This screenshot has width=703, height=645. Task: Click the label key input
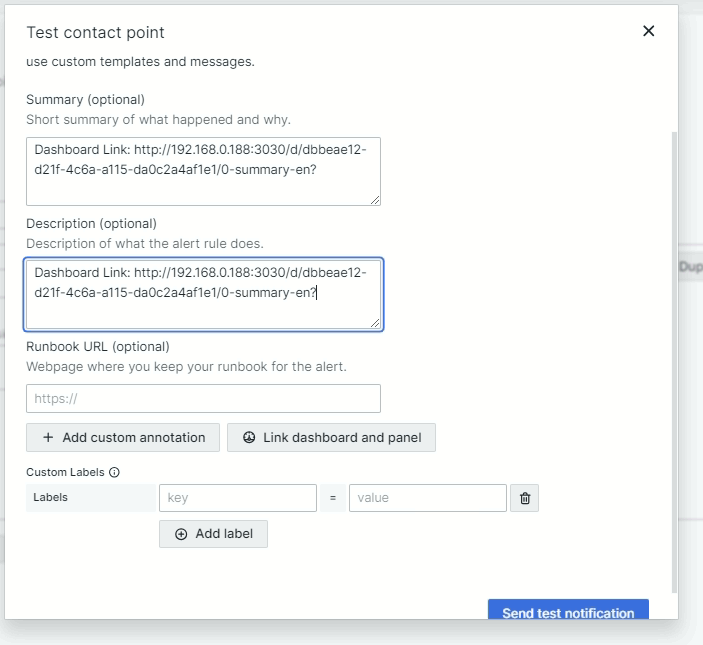[237, 498]
